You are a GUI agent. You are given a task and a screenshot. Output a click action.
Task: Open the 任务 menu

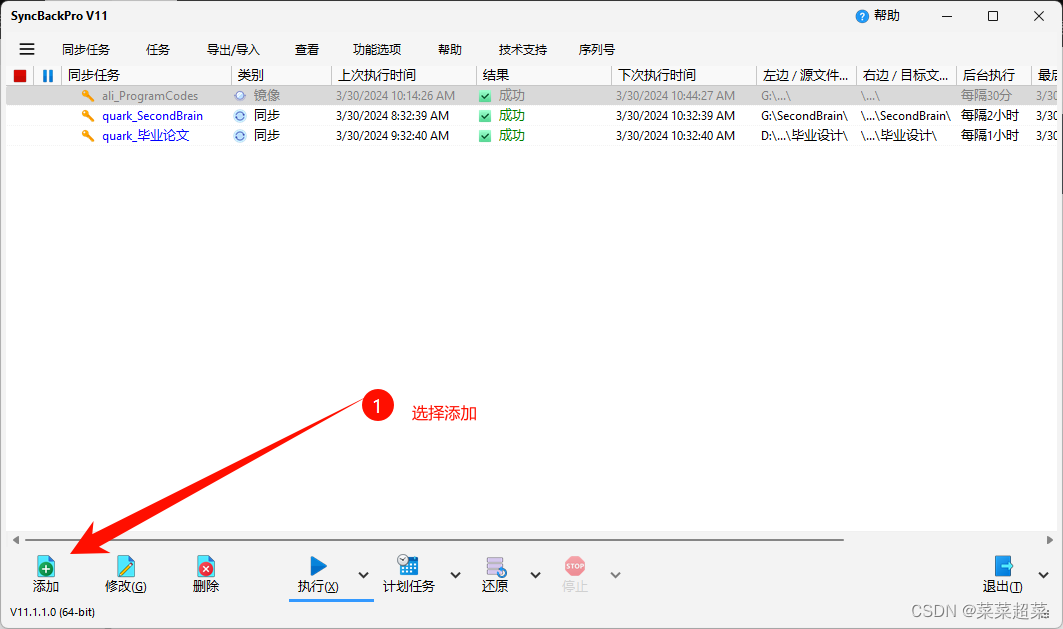(157, 49)
